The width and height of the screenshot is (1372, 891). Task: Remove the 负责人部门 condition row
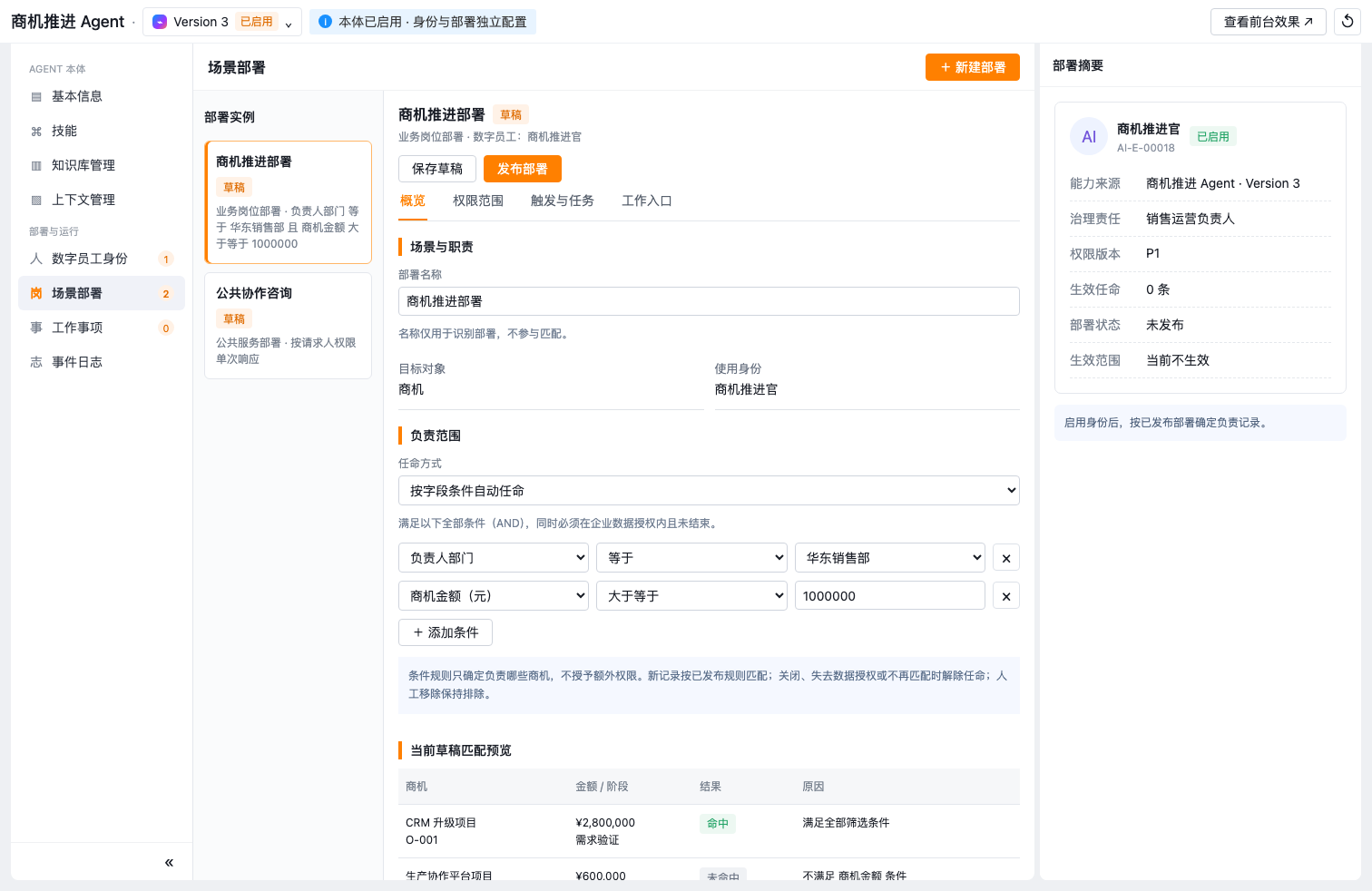tap(1006, 558)
